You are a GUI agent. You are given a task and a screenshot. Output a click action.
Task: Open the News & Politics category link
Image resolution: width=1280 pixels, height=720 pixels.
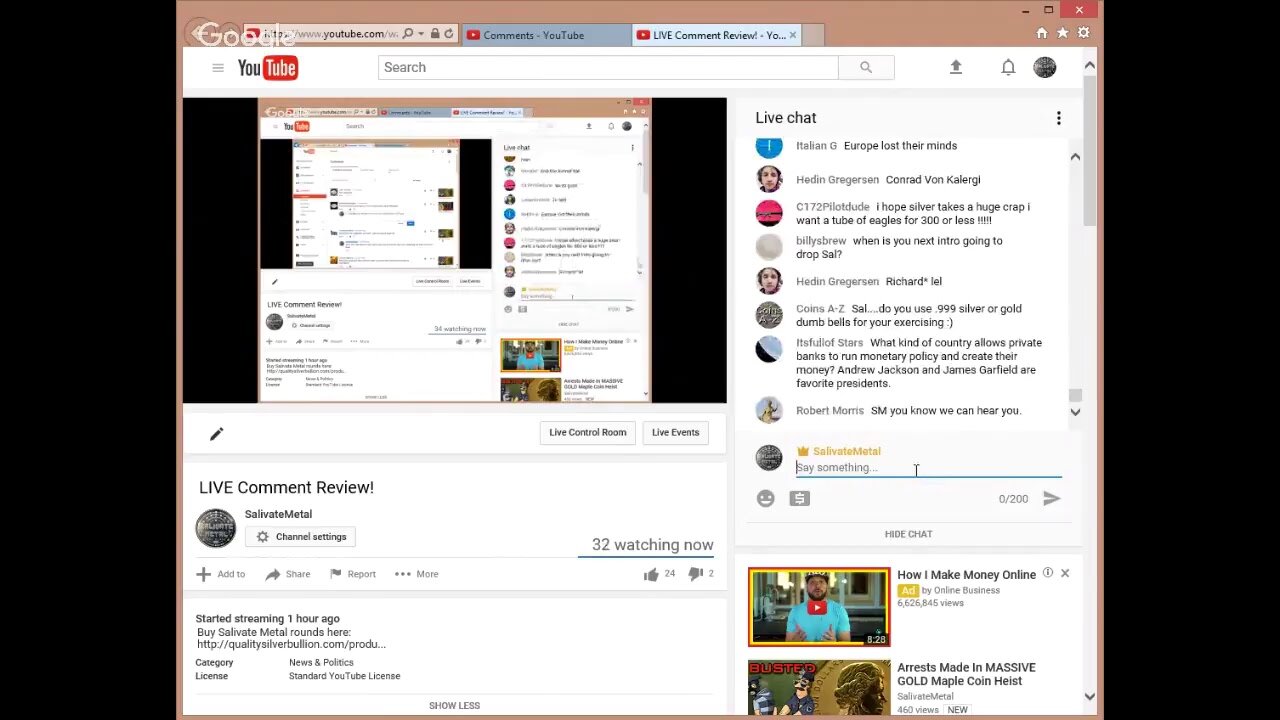pyautogui.click(x=321, y=662)
